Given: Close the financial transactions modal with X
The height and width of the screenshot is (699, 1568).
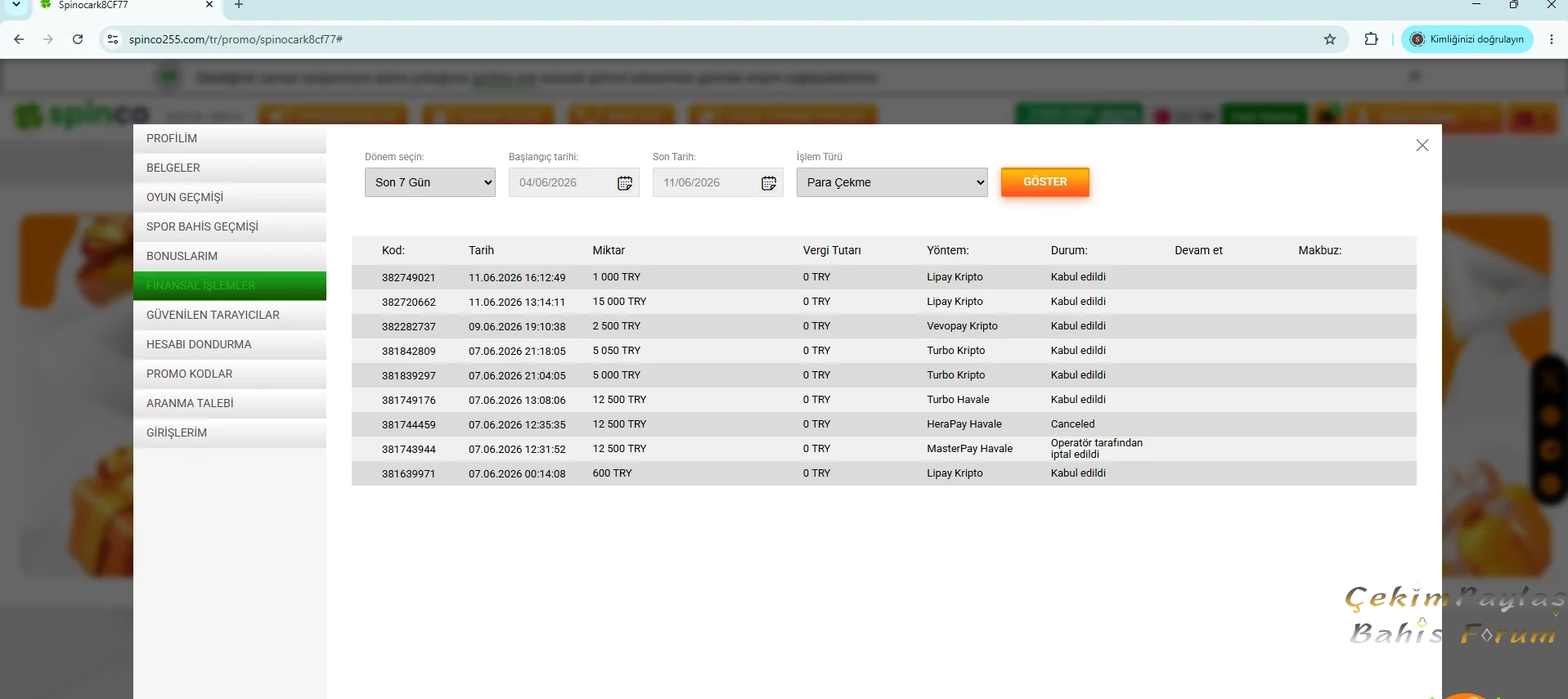Looking at the screenshot, I should (x=1422, y=145).
